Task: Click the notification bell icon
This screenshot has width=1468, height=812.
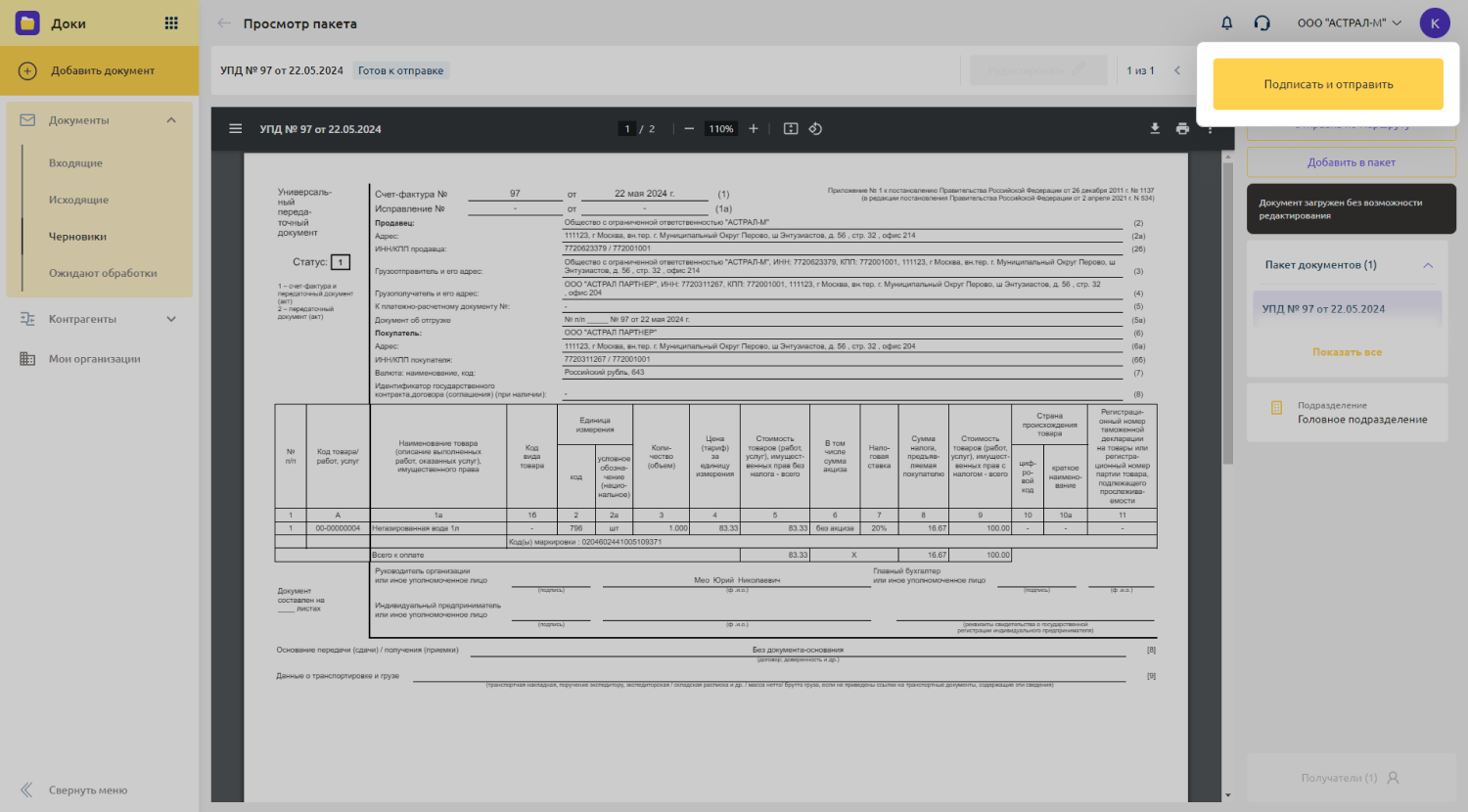Action: pyautogui.click(x=1226, y=23)
